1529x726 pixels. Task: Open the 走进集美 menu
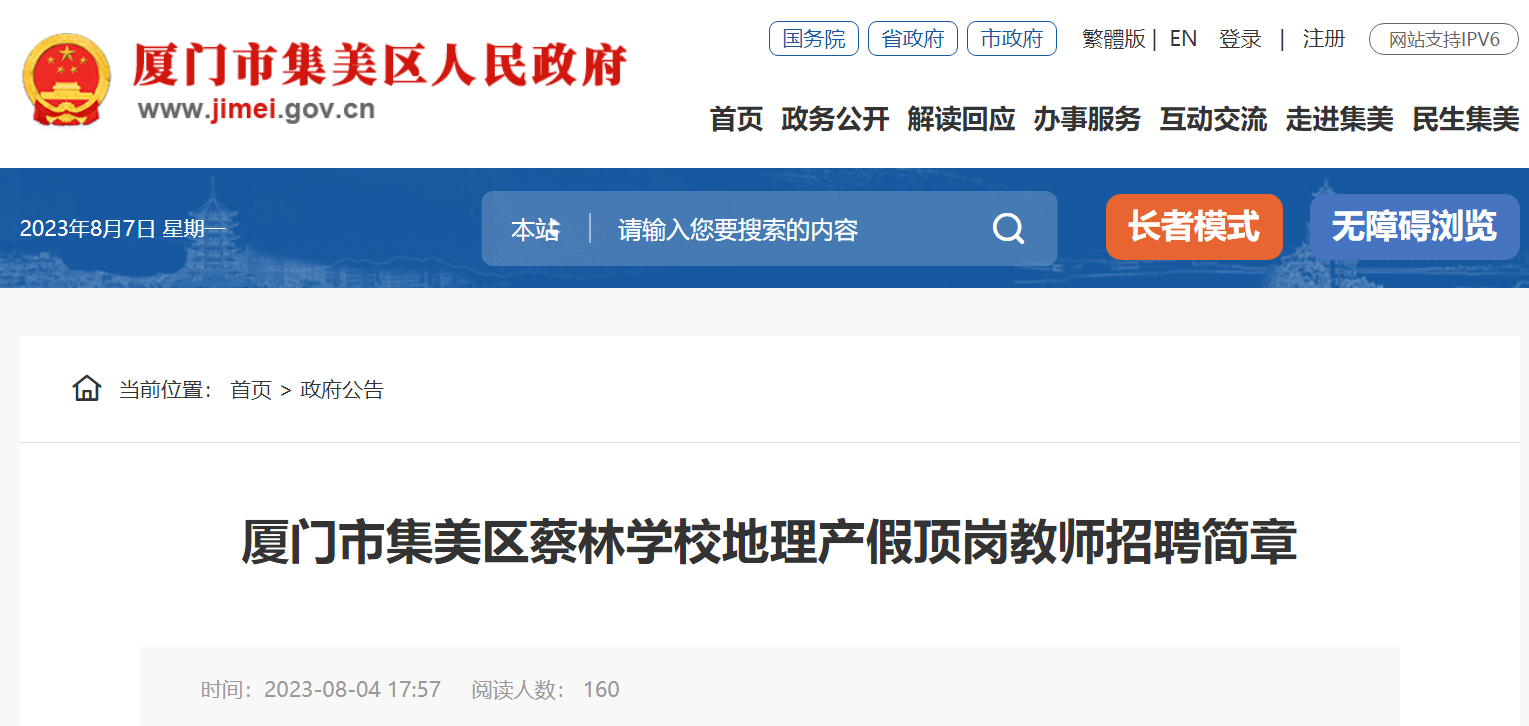coord(1339,119)
